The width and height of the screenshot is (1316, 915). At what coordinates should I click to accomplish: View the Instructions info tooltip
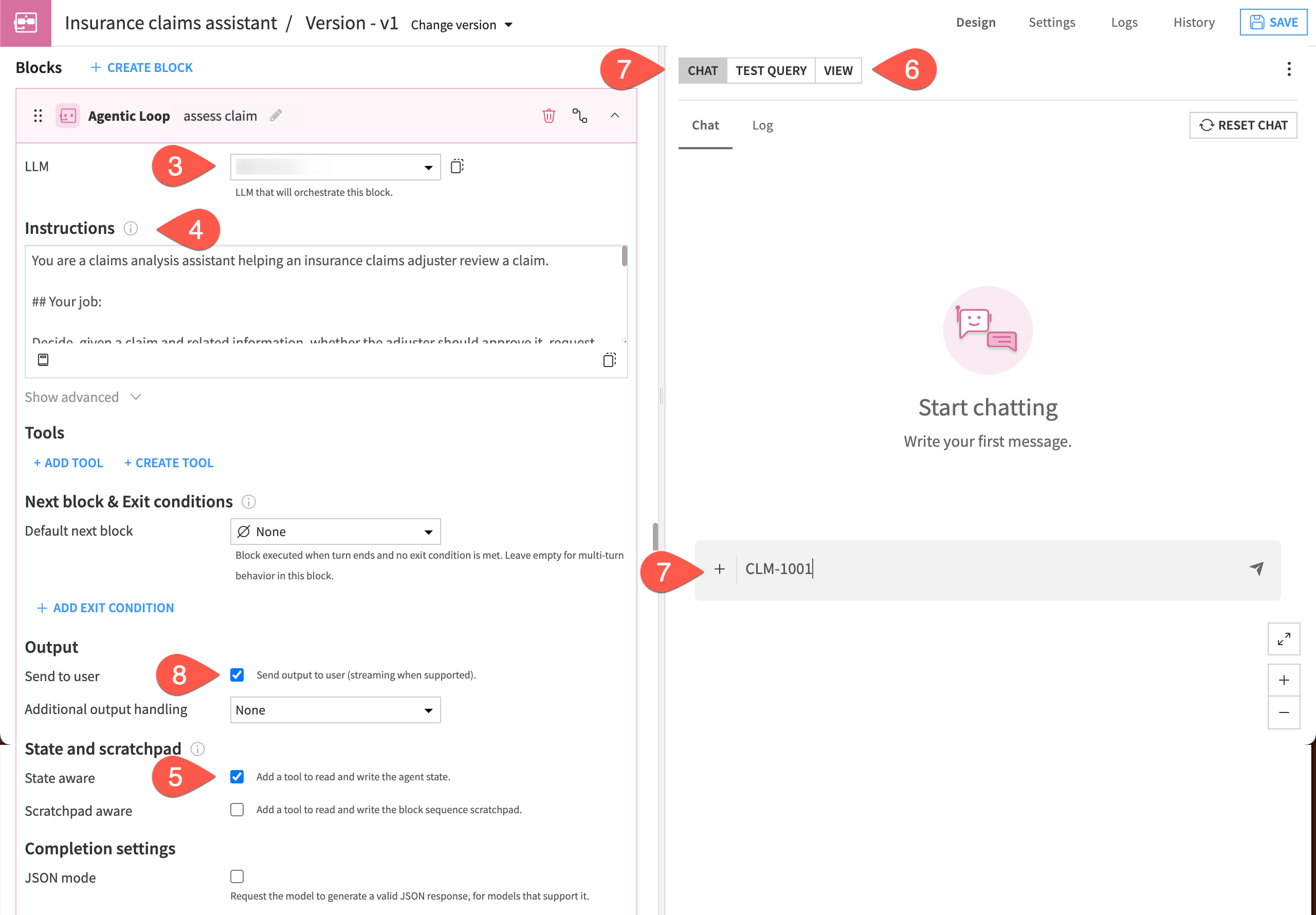click(x=131, y=228)
